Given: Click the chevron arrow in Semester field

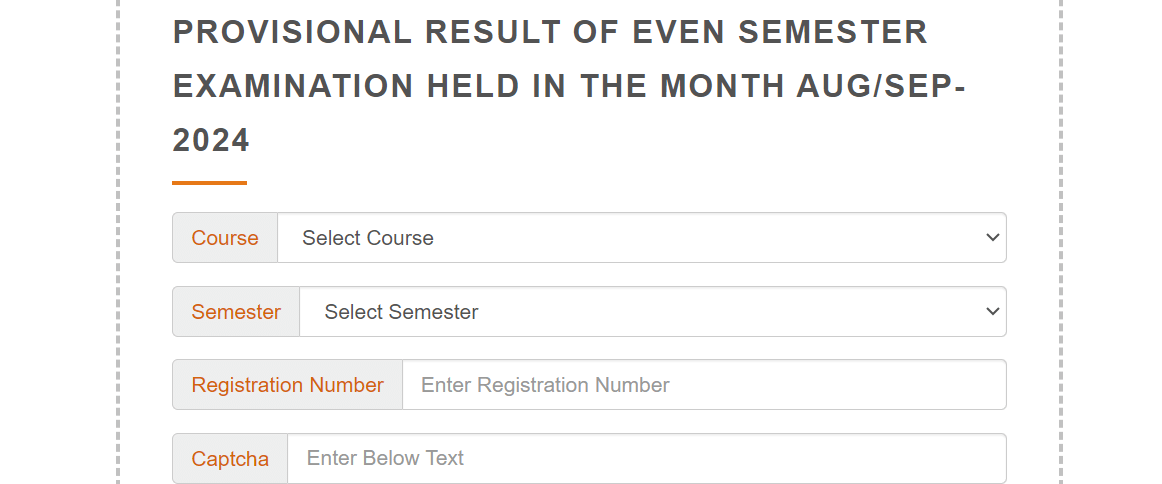Looking at the screenshot, I should (992, 312).
